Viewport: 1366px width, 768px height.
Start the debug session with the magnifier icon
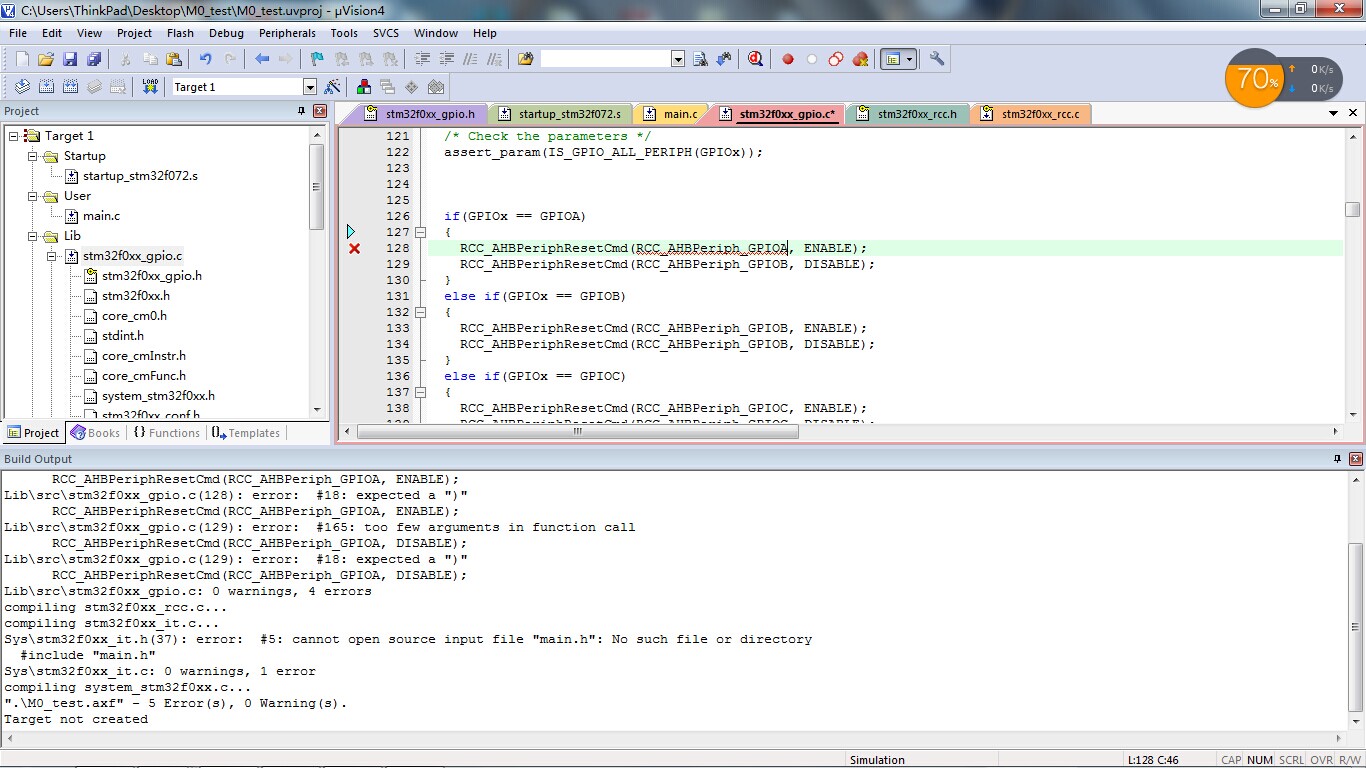(x=755, y=59)
